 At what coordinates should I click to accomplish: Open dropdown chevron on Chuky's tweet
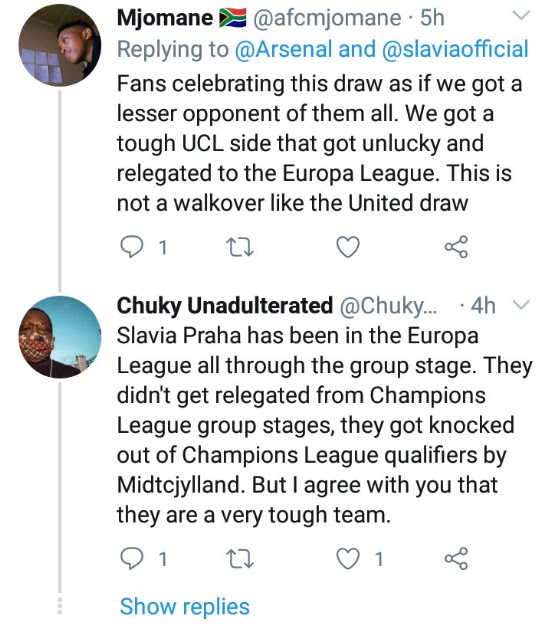pyautogui.click(x=521, y=305)
